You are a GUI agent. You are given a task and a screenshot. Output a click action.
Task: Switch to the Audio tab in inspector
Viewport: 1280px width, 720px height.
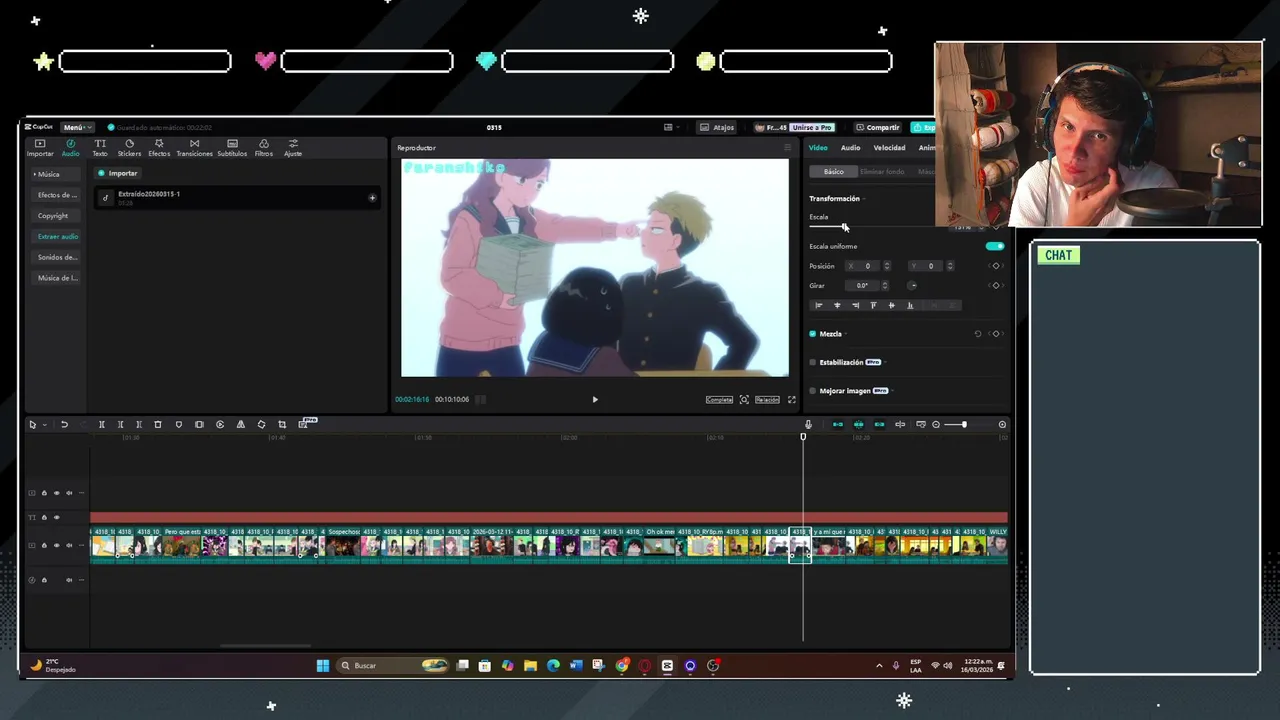coord(850,148)
